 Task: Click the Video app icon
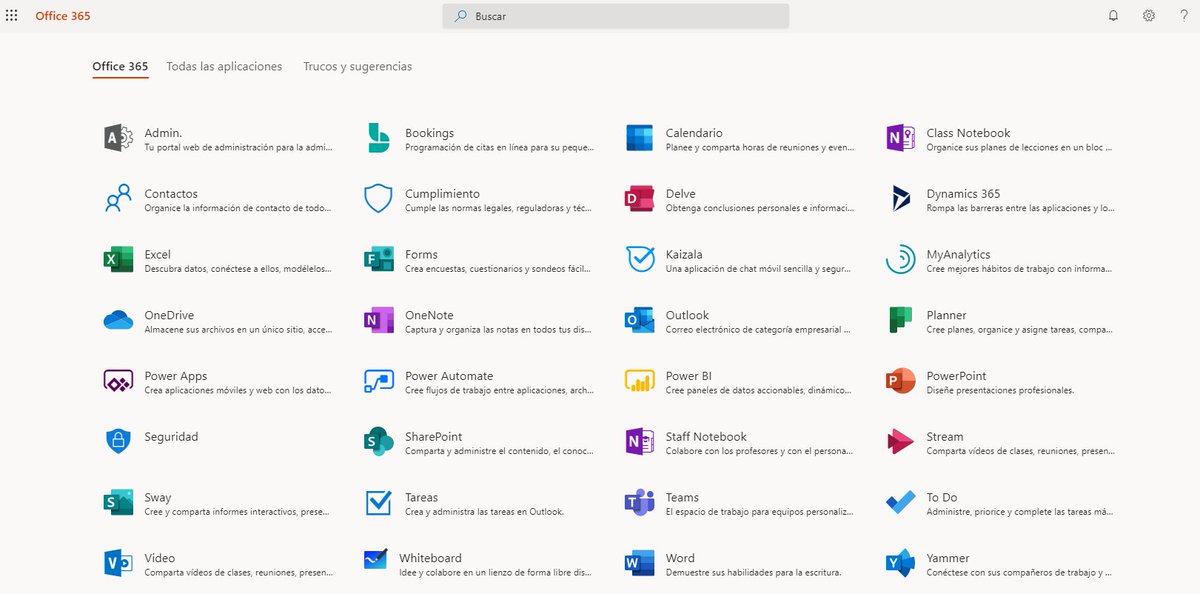(118, 564)
